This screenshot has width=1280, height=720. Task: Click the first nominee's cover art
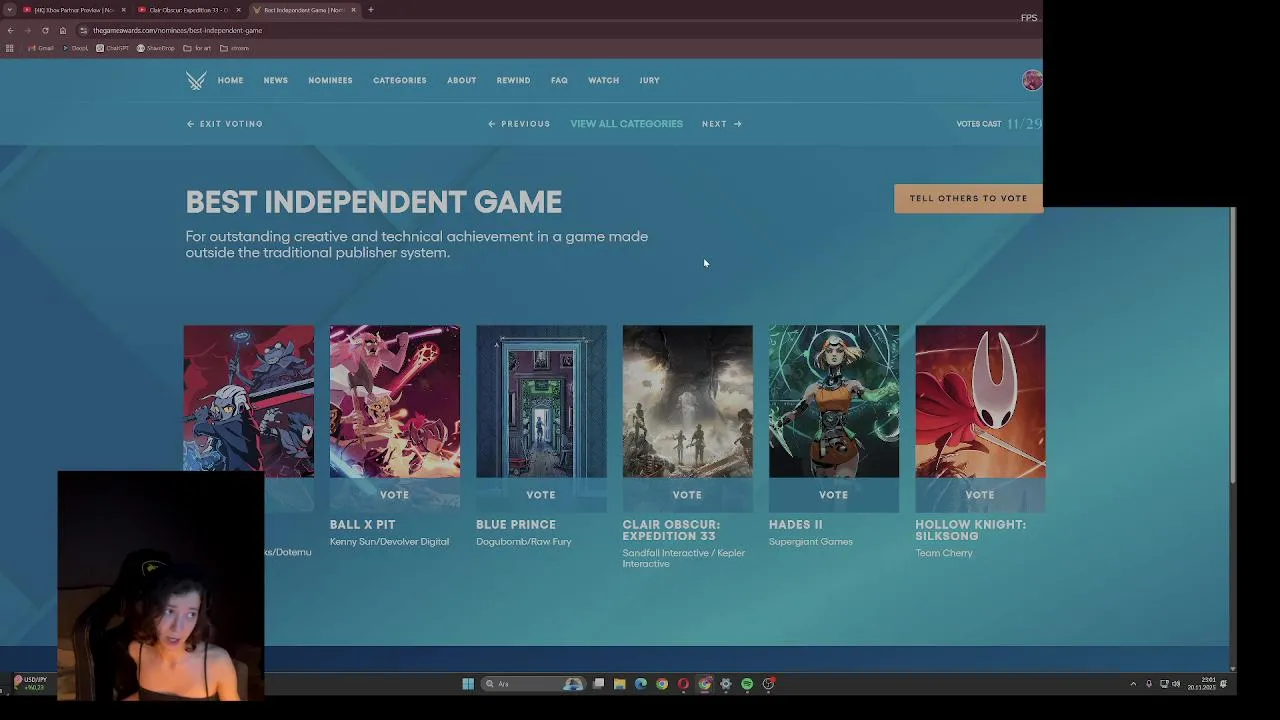coord(248,398)
